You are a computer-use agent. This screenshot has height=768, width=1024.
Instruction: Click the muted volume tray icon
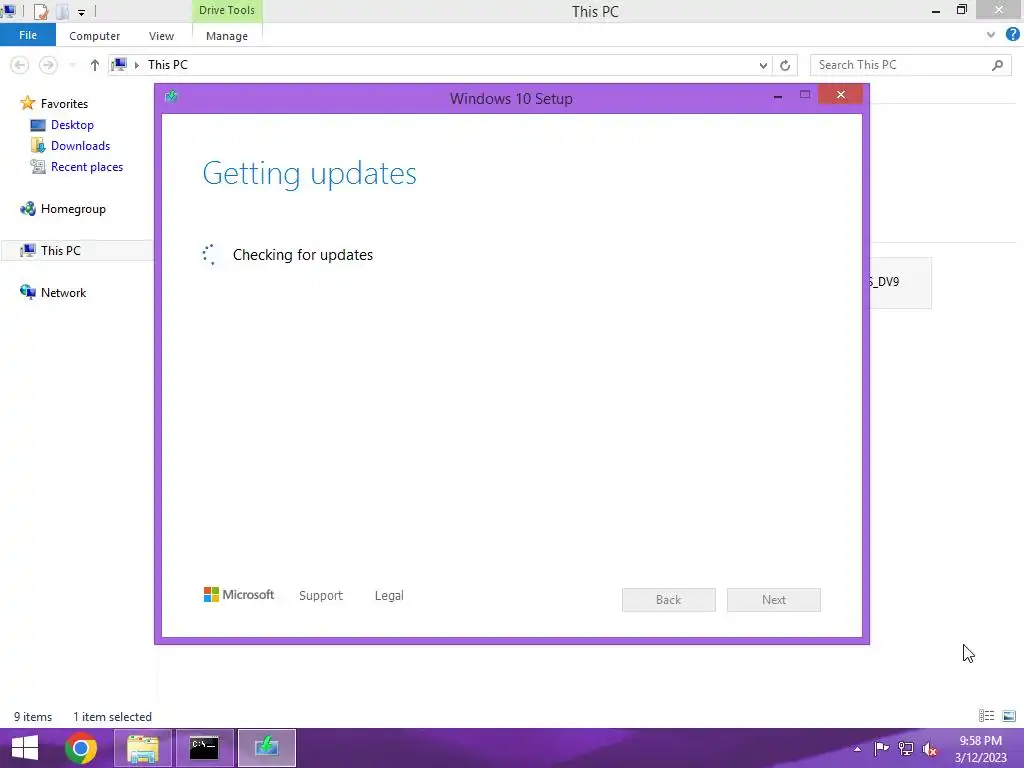pos(930,749)
